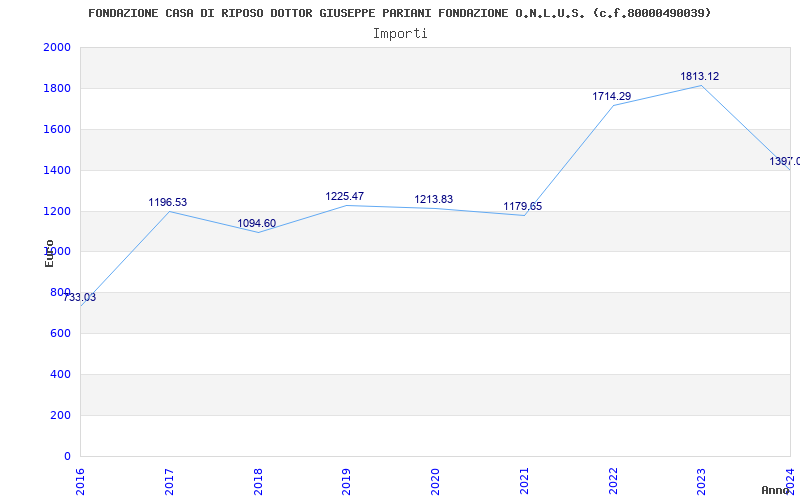This screenshot has height=500, width=800.
Task: Click the Importi chart subtitle
Action: pyautogui.click(x=400, y=34)
